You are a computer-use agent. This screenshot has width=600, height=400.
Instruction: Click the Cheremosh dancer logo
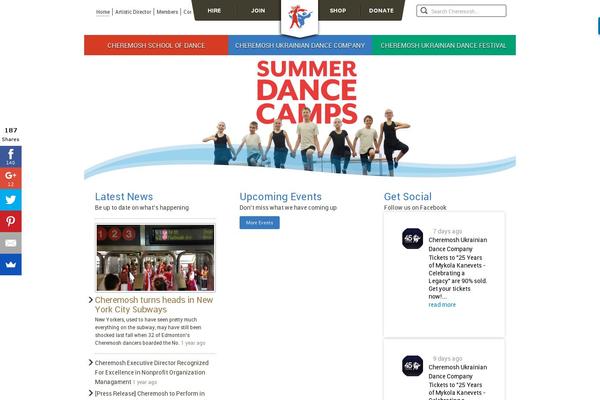300,17
